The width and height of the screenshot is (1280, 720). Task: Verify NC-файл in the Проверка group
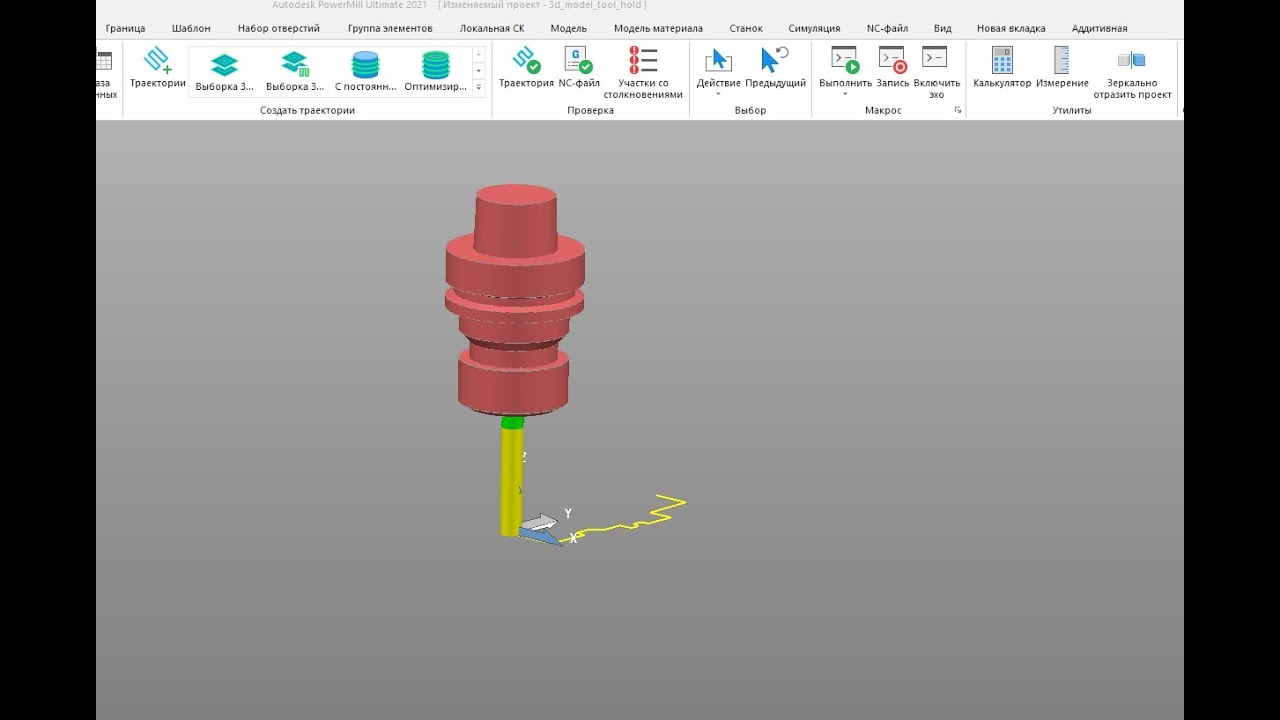(579, 68)
